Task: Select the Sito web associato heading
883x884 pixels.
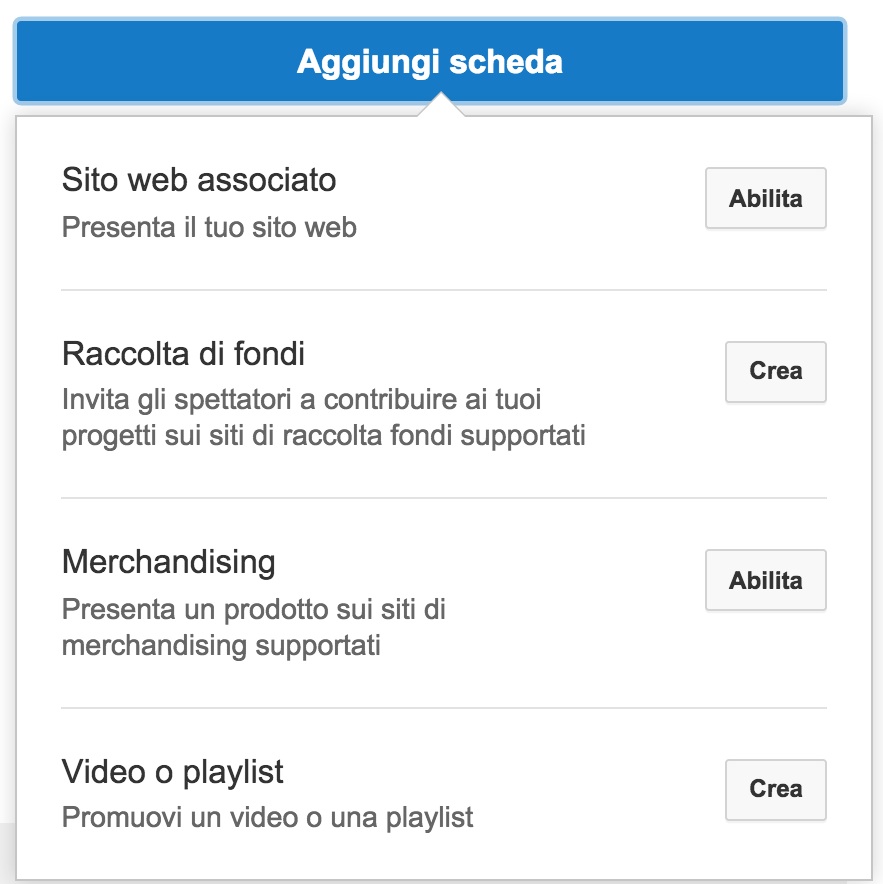Action: click(x=199, y=180)
